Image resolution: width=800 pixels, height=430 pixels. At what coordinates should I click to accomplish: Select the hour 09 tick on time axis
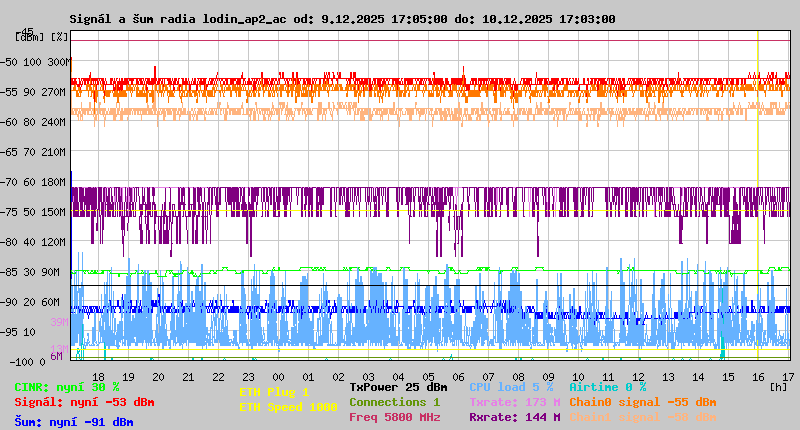[x=549, y=376]
